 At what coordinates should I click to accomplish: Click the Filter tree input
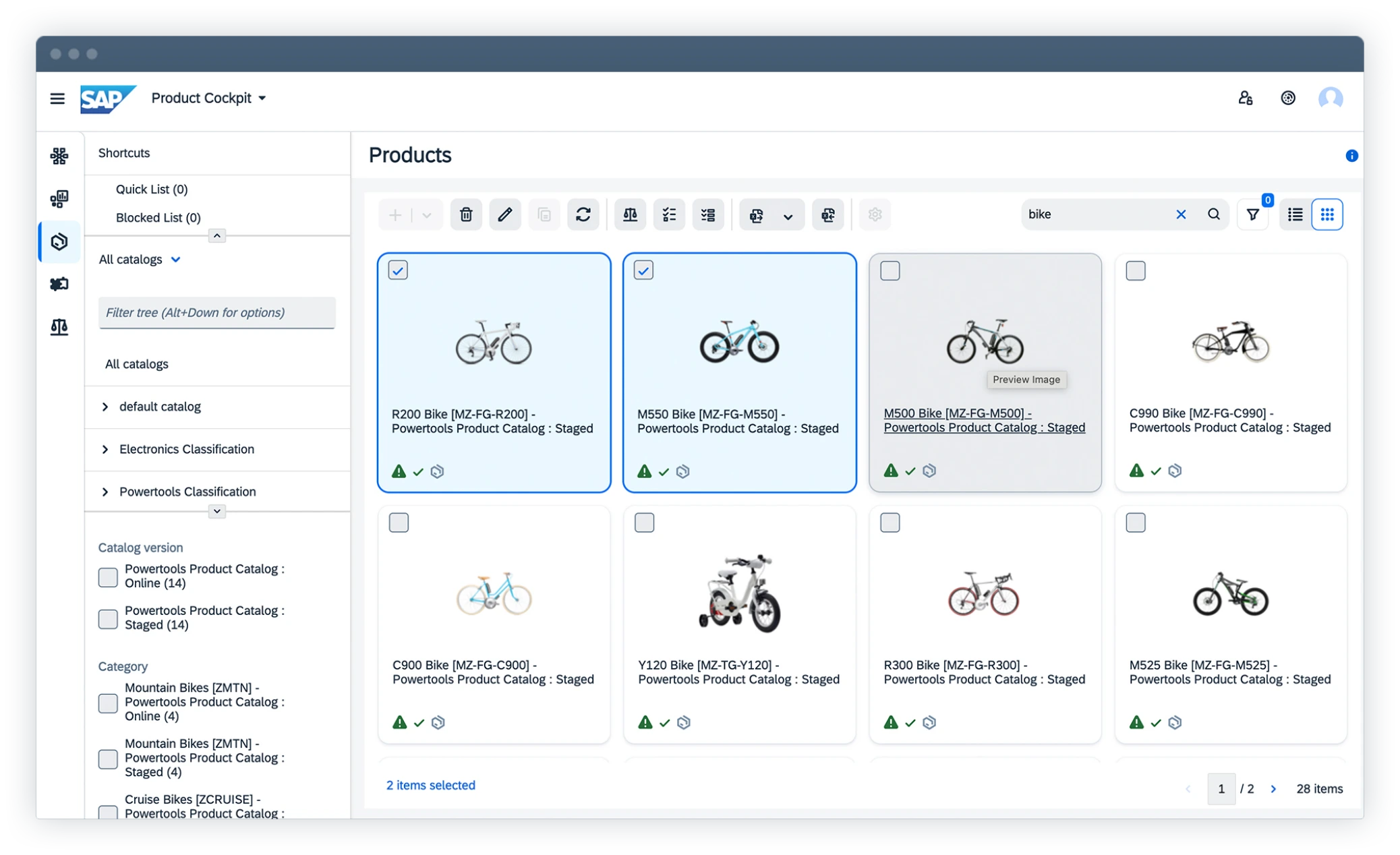pos(216,312)
